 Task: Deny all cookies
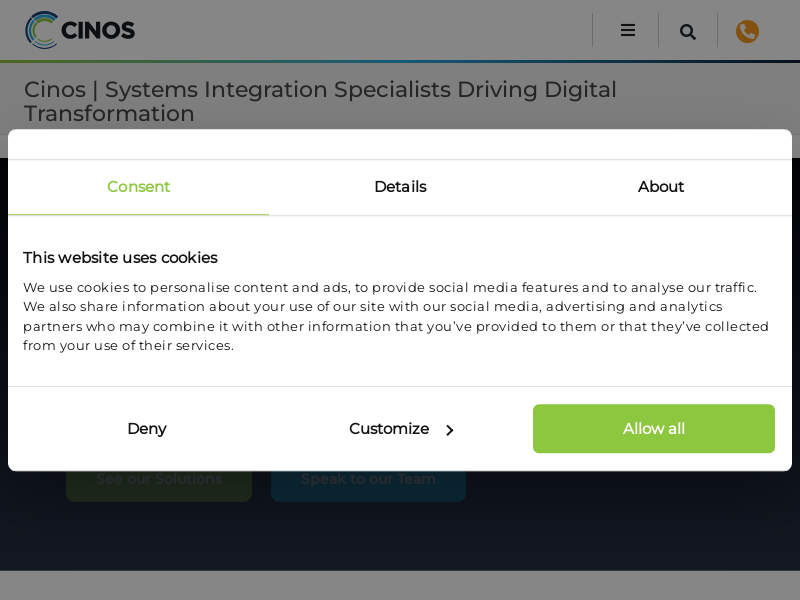pos(147,429)
